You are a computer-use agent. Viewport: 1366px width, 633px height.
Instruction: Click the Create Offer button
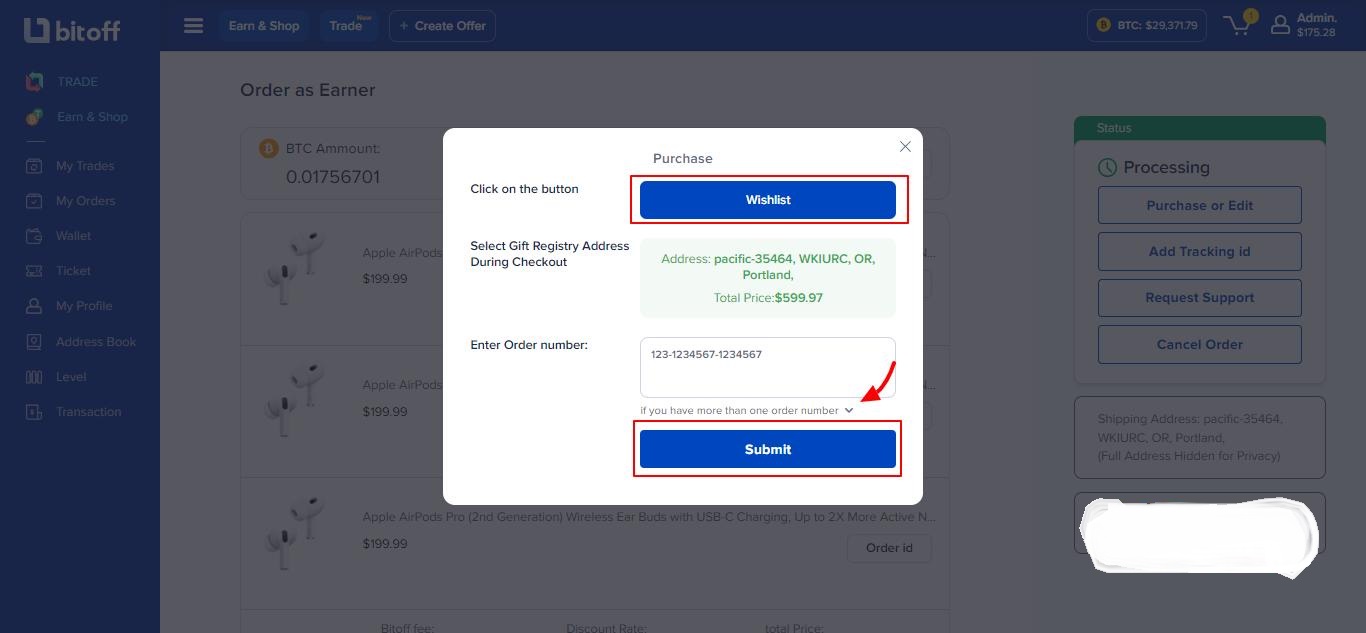tap(442, 26)
